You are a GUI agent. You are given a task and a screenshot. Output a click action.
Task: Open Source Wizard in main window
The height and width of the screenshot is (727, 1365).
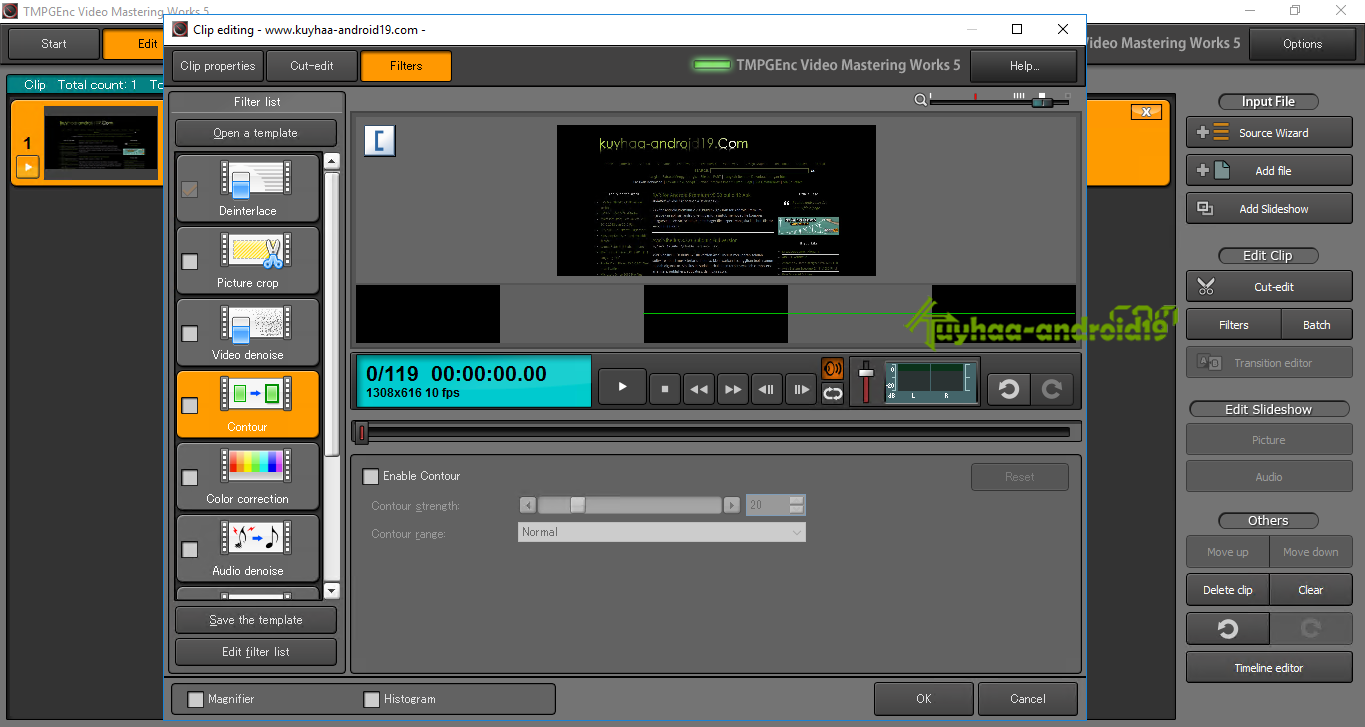(x=1269, y=133)
